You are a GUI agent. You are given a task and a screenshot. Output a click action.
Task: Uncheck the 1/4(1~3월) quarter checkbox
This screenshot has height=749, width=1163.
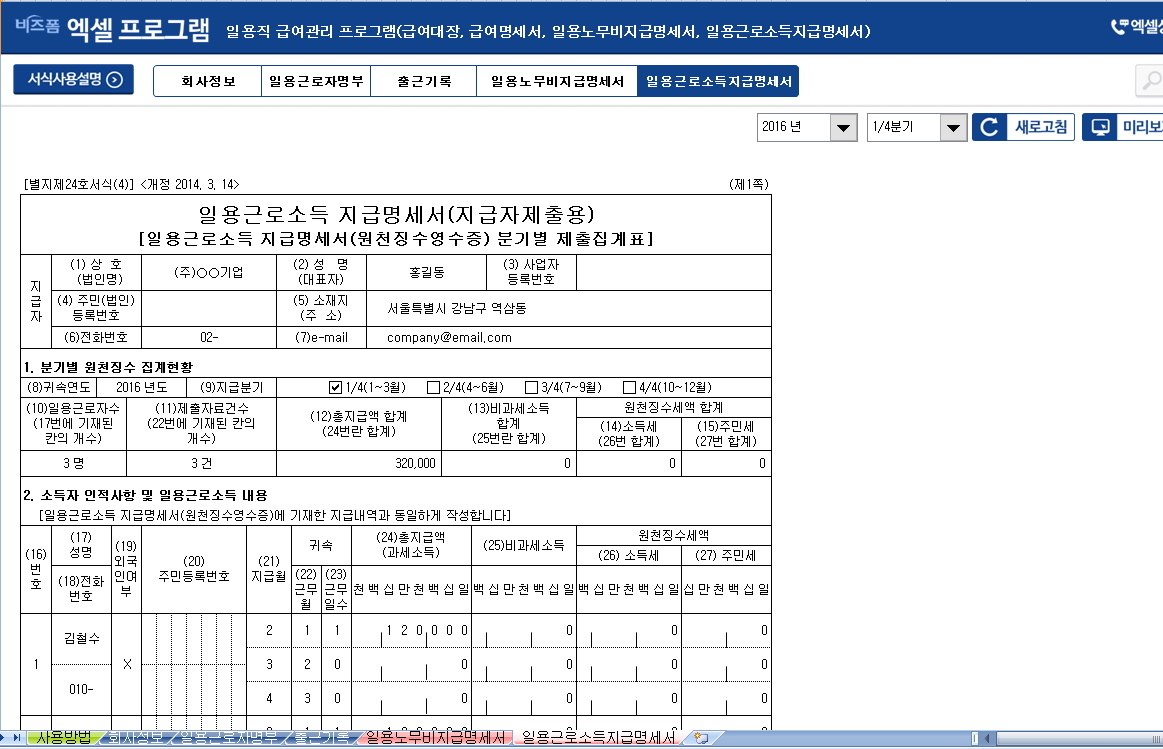point(335,388)
